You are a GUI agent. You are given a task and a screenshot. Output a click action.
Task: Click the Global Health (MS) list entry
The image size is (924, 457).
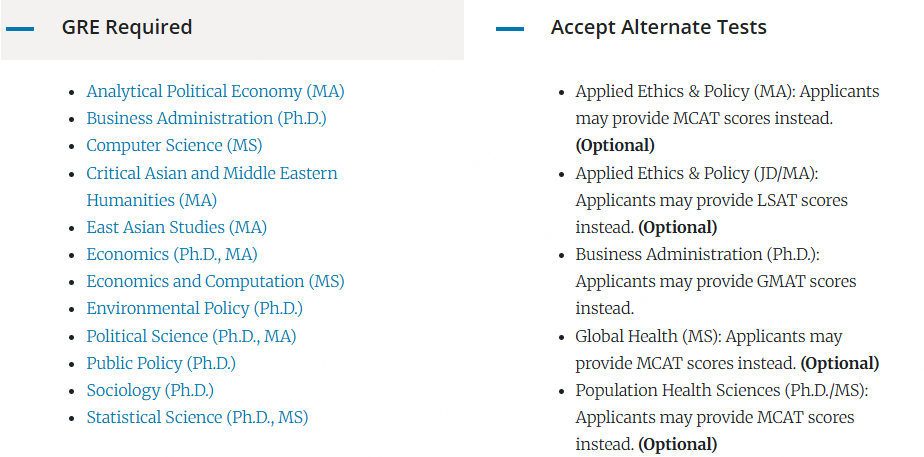(727, 350)
